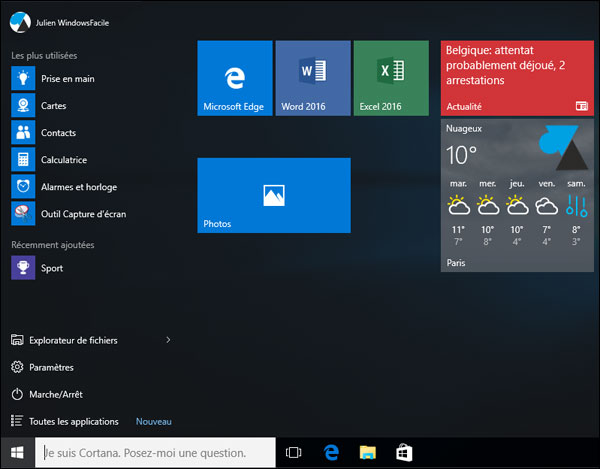Open Paramètres from its label
The width and height of the screenshot is (600, 469).
tap(51, 367)
